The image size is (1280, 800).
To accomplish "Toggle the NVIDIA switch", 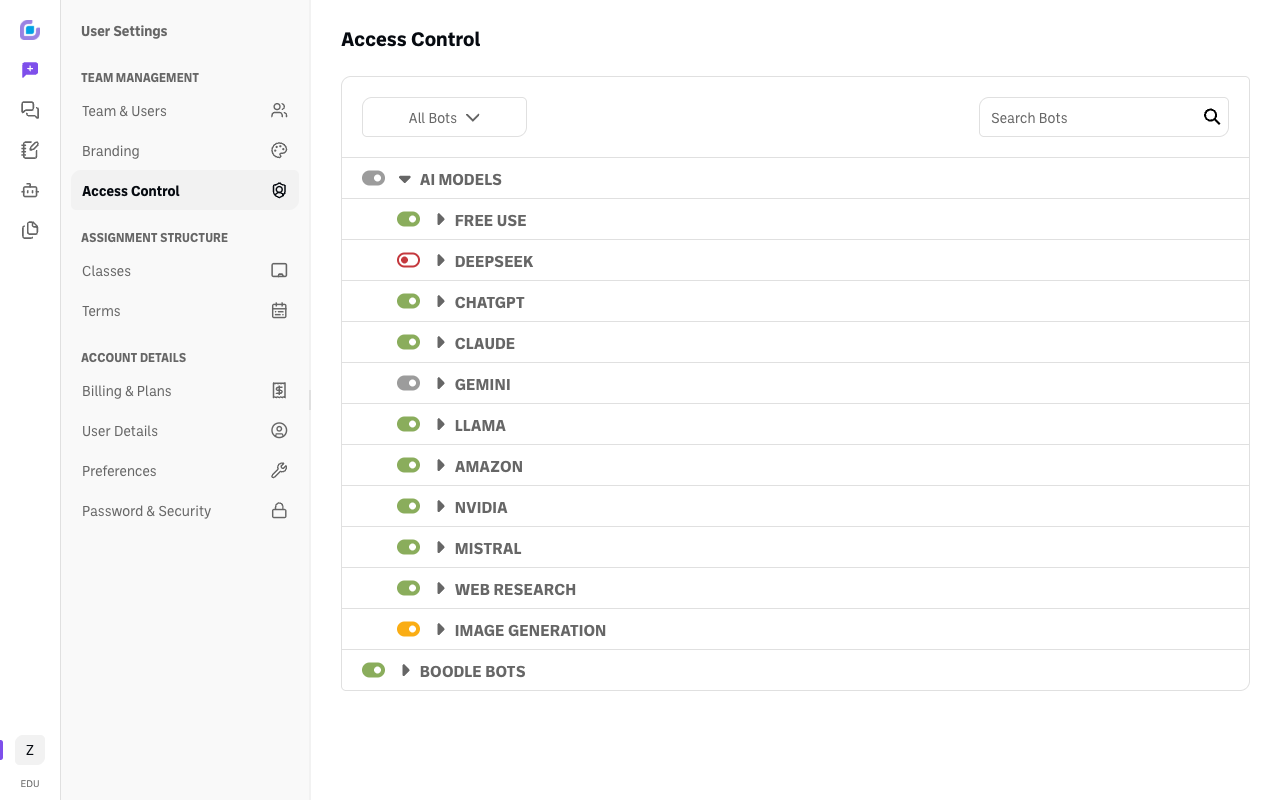I will click(409, 506).
